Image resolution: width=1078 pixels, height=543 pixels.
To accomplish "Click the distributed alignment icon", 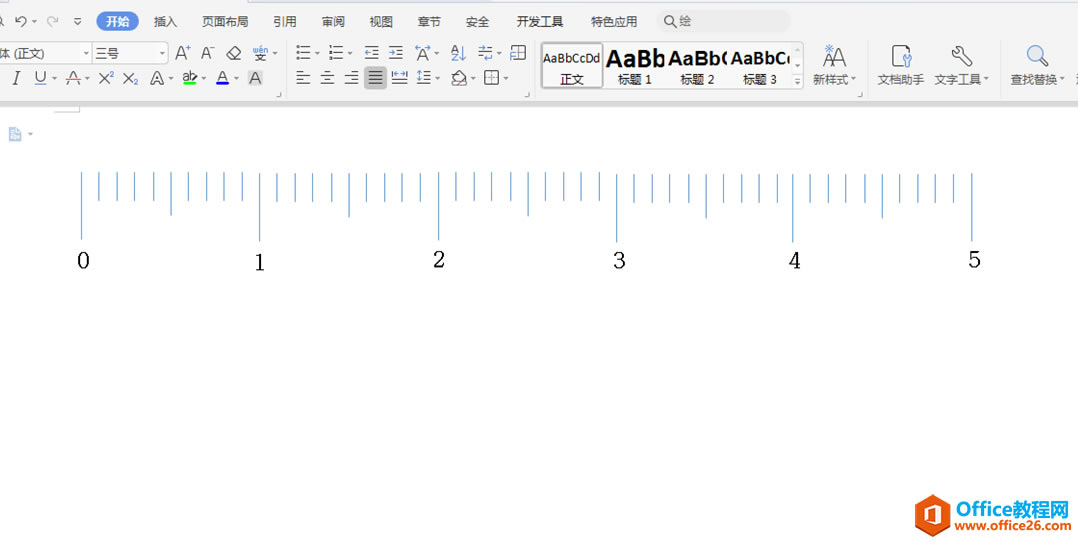I will point(399,78).
